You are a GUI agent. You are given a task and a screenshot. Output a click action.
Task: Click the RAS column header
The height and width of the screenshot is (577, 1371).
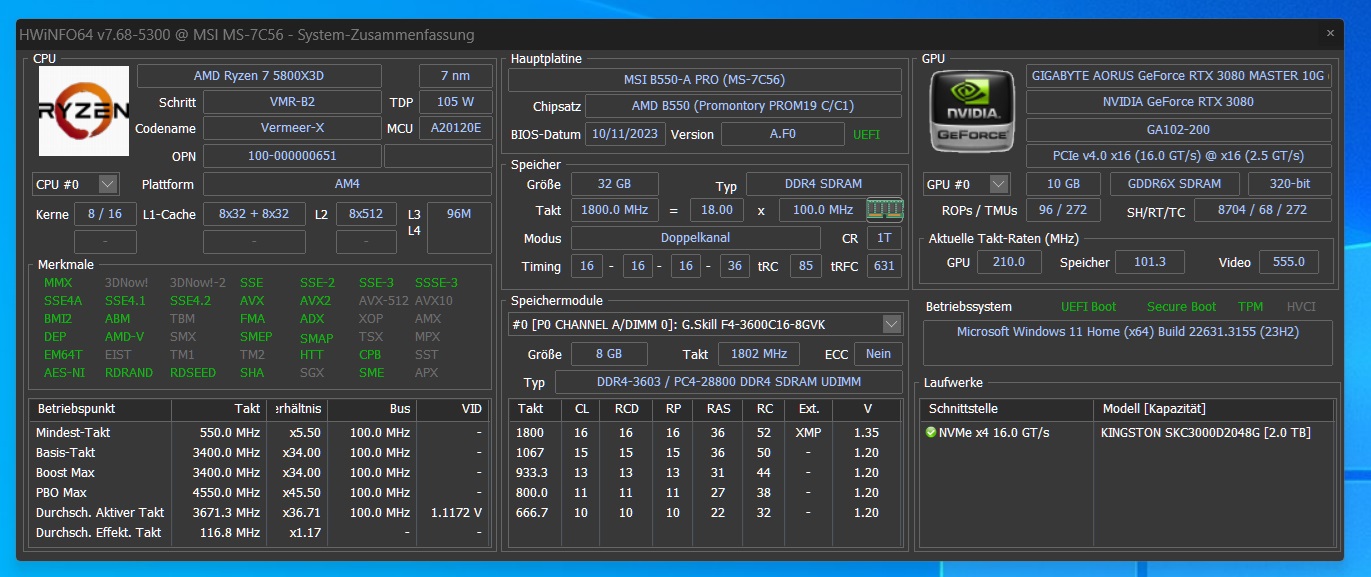tap(718, 409)
